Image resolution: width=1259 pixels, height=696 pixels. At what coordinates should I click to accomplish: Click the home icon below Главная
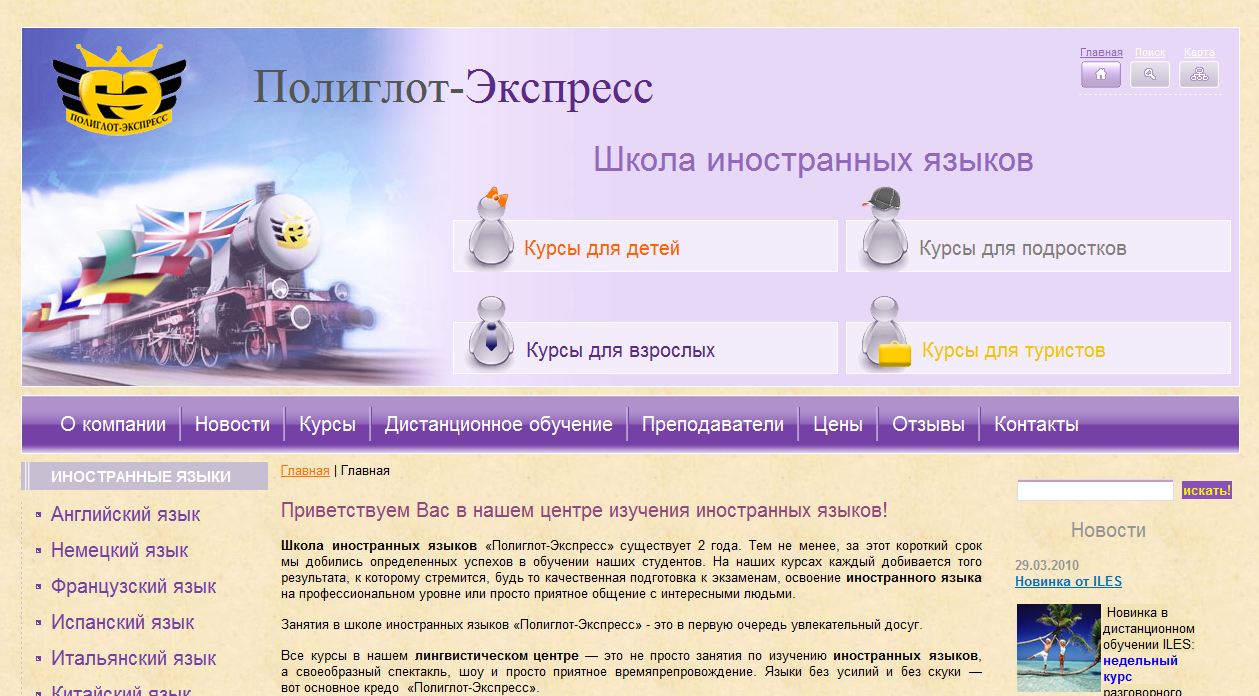1099,74
